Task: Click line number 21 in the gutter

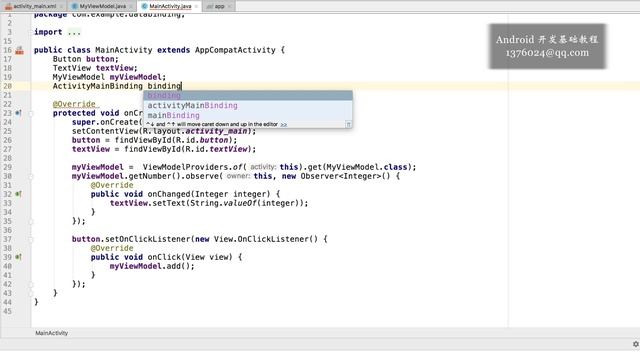Action: 7,95
